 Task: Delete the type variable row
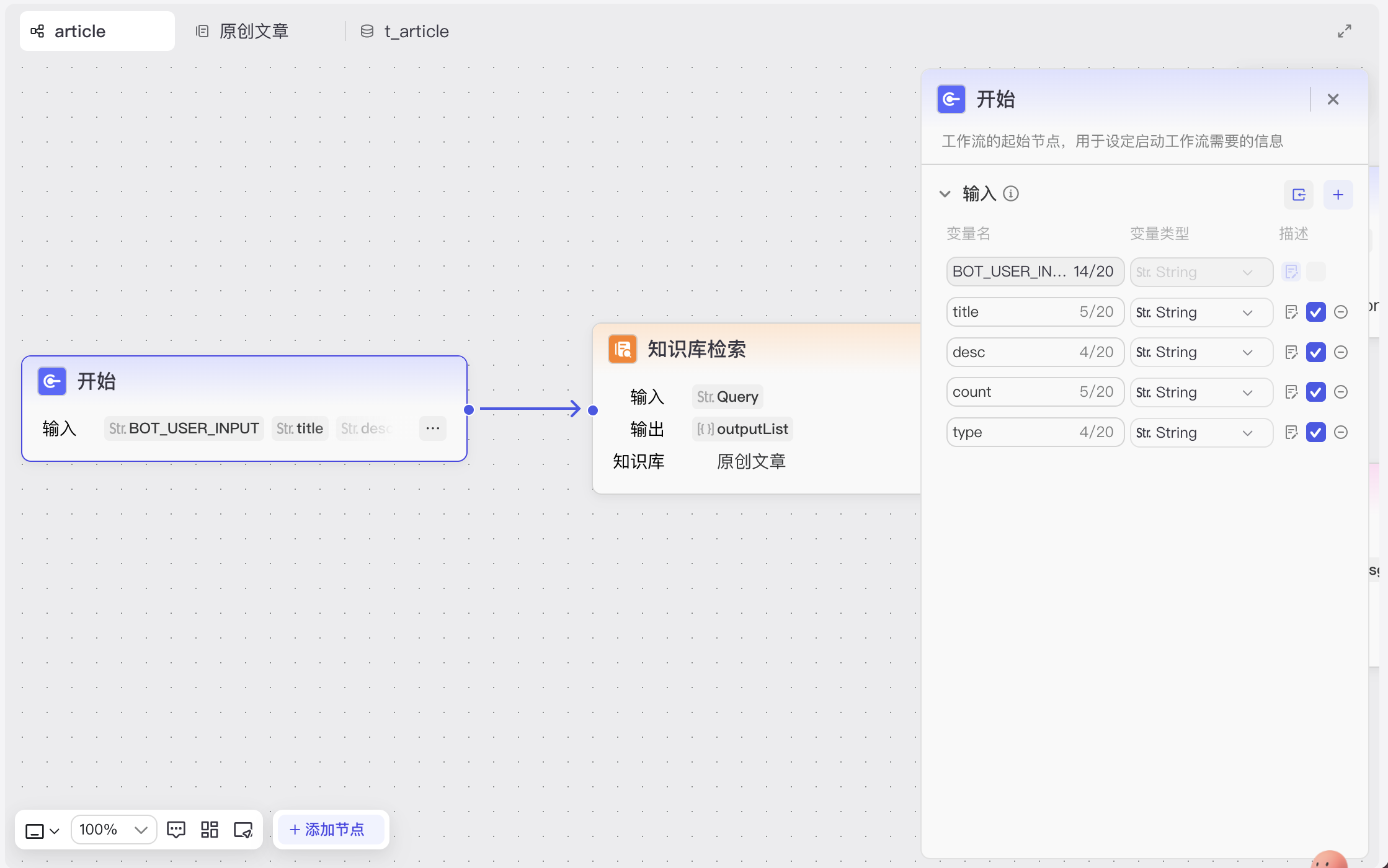click(x=1341, y=432)
